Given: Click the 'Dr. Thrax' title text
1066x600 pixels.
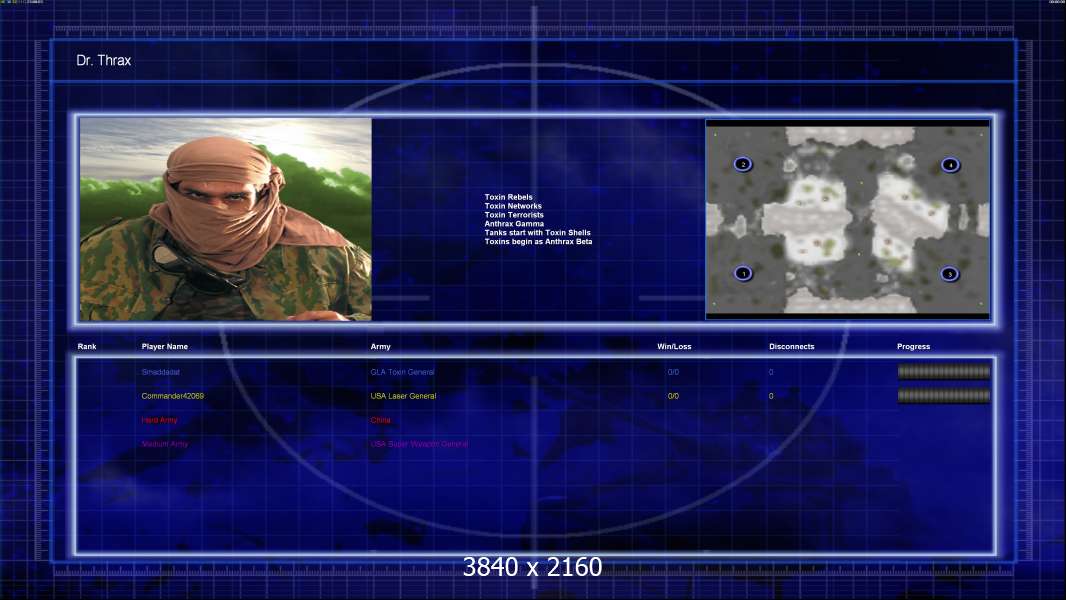Looking at the screenshot, I should (103, 60).
